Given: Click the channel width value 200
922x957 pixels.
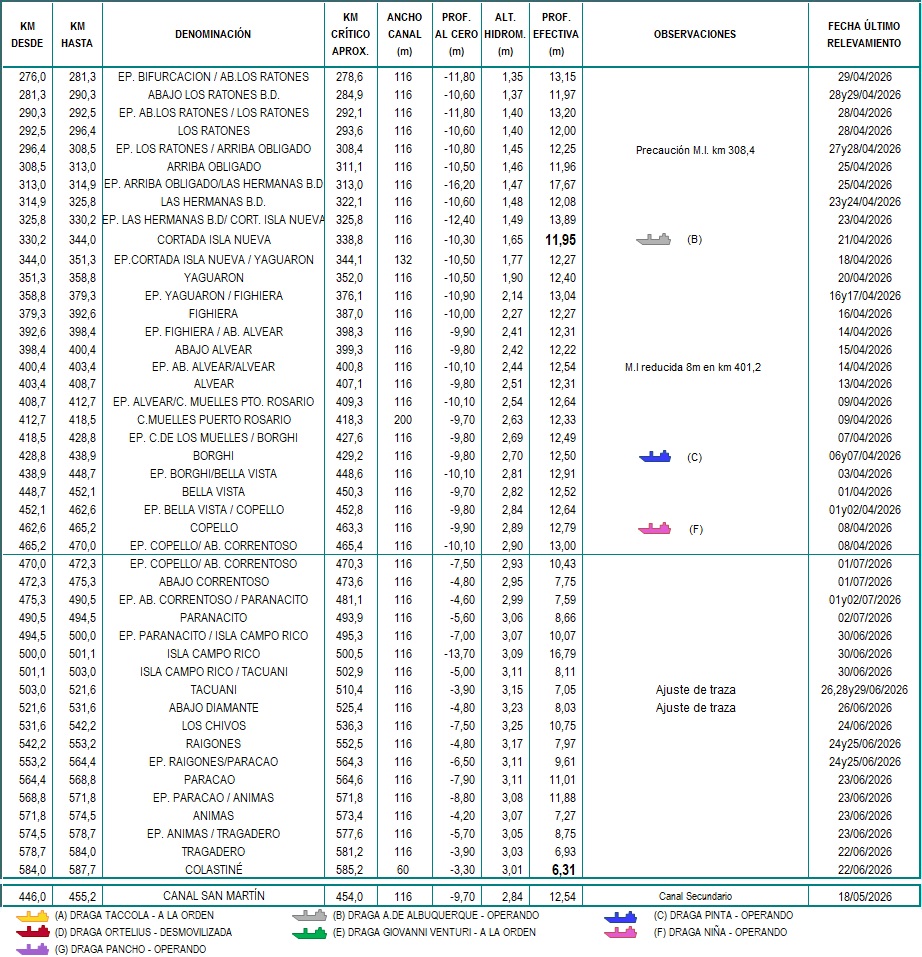Looking at the screenshot, I should pos(403,420).
